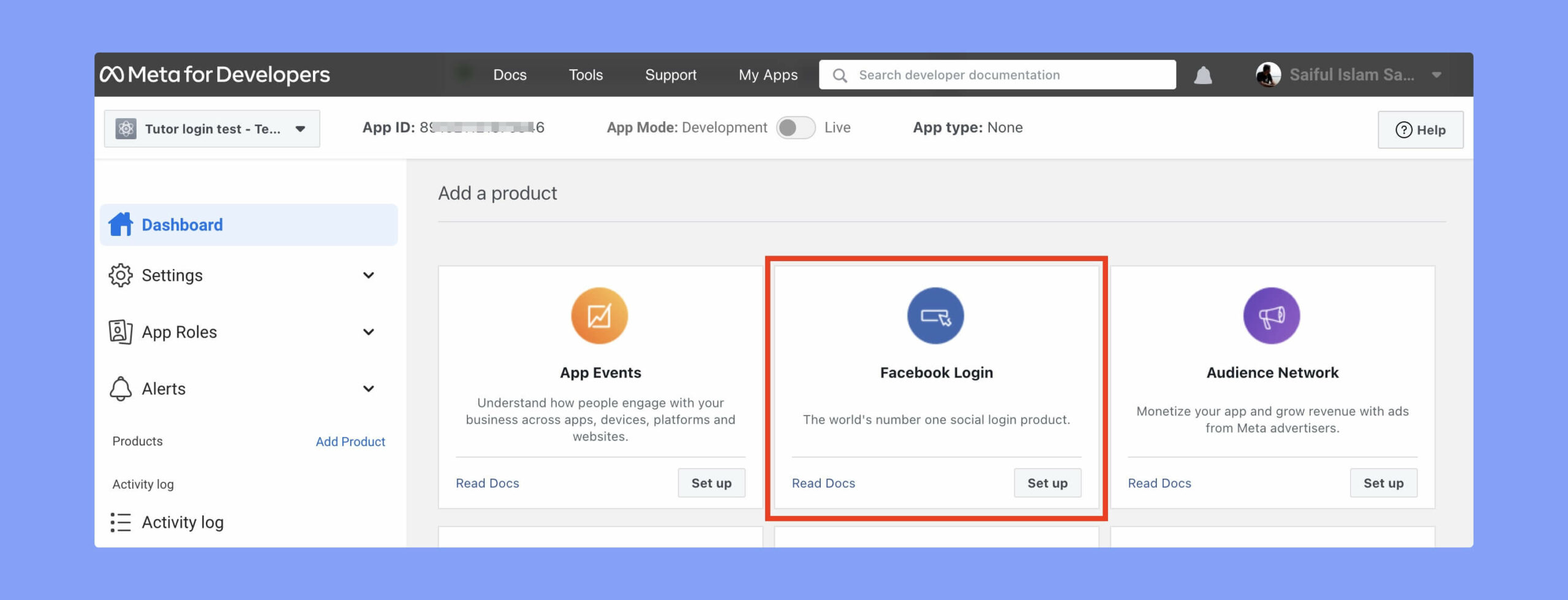Viewport: 1568px width, 600px height.
Task: Open Activity log in the sidebar
Action: [183, 522]
